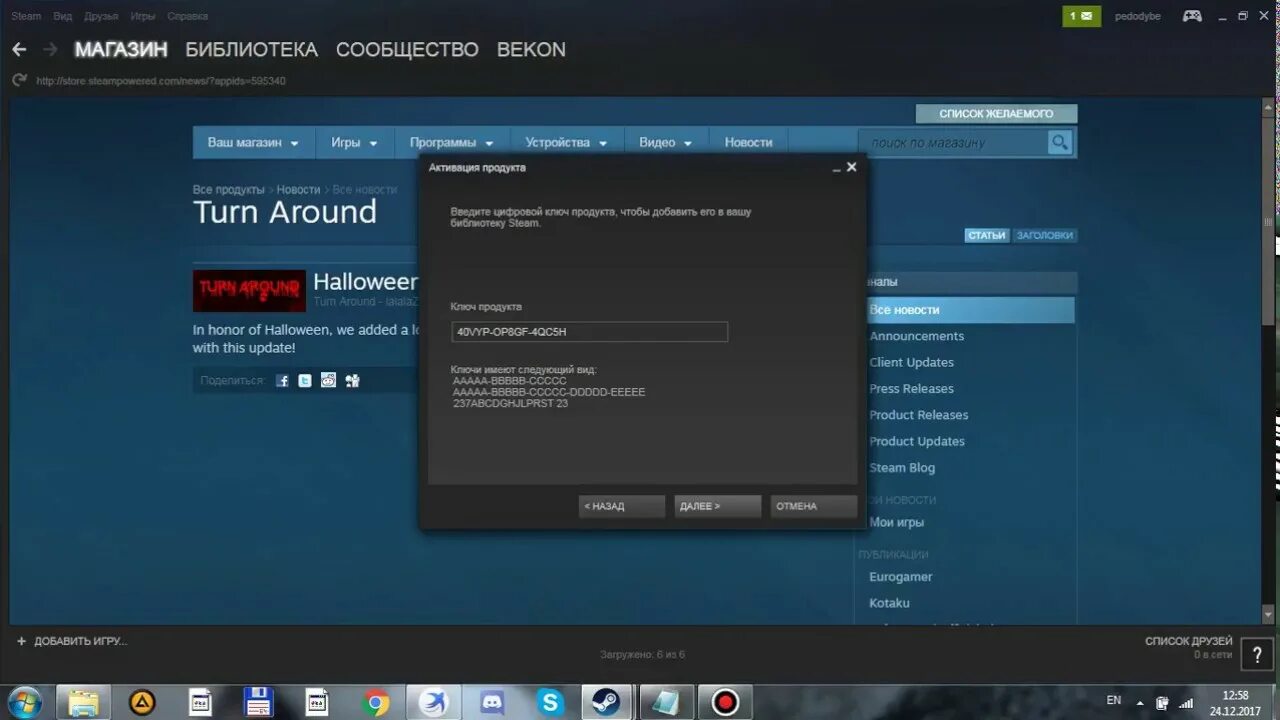Open Skype from the taskbar

pos(551,703)
